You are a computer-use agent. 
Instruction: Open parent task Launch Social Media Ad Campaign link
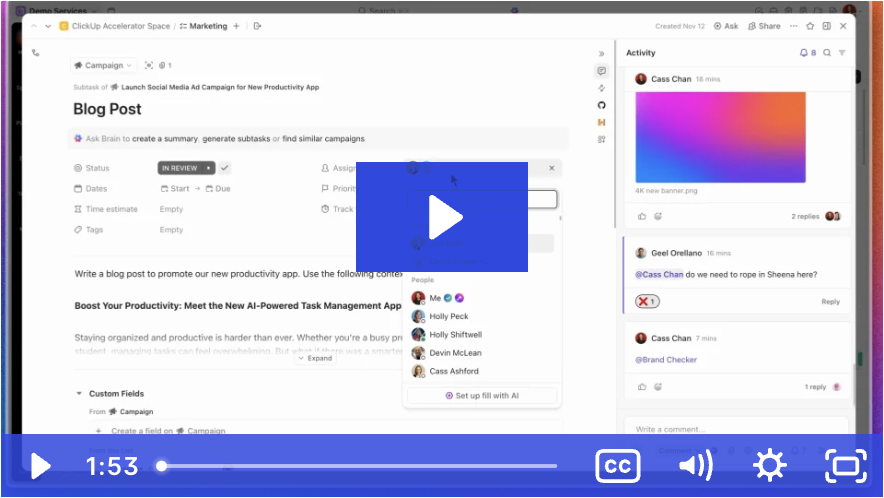click(220, 87)
